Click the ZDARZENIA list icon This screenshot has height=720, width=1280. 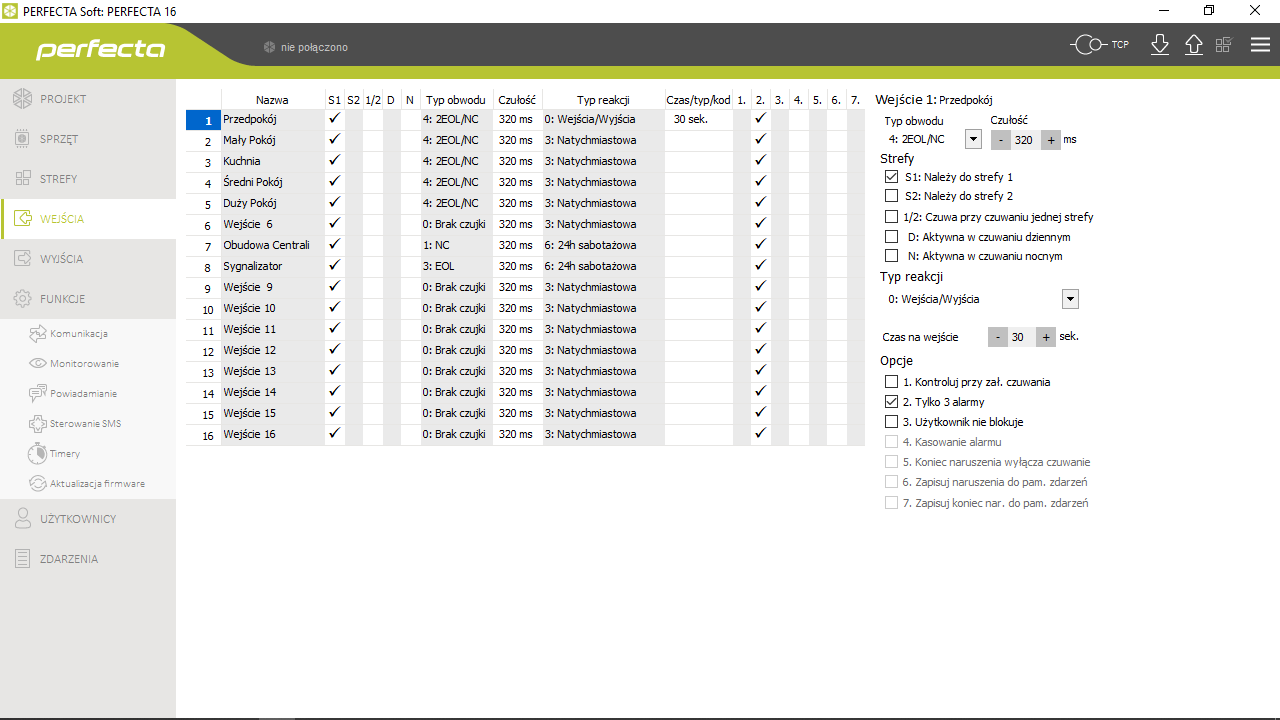[x=23, y=559]
